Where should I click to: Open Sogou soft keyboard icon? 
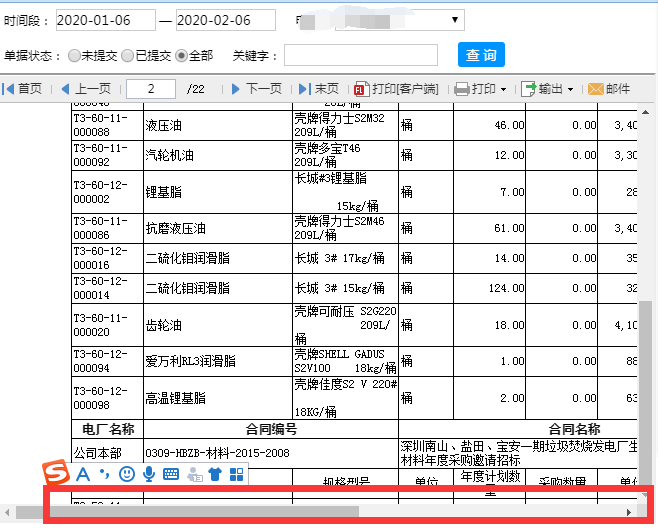(x=171, y=474)
